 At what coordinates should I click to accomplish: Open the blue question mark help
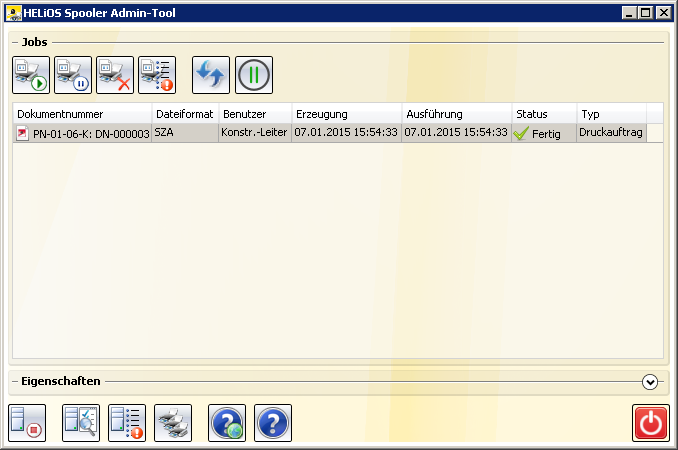pos(273,423)
